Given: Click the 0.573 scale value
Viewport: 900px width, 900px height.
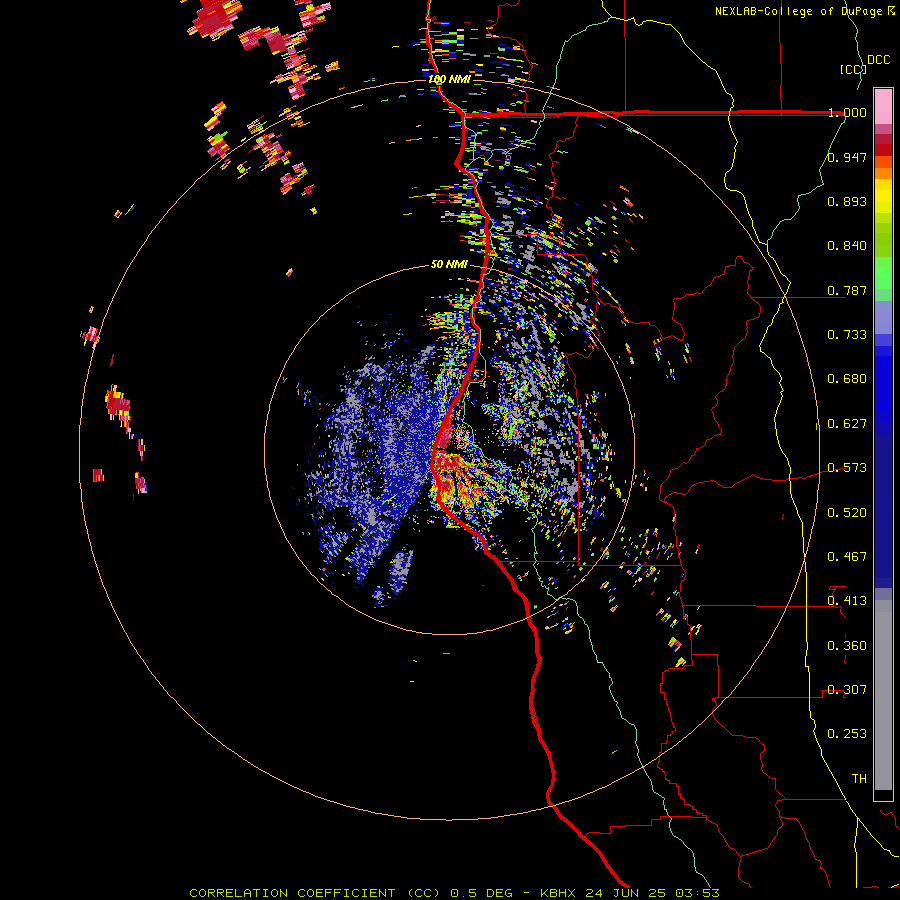Looking at the screenshot, I should (847, 468).
